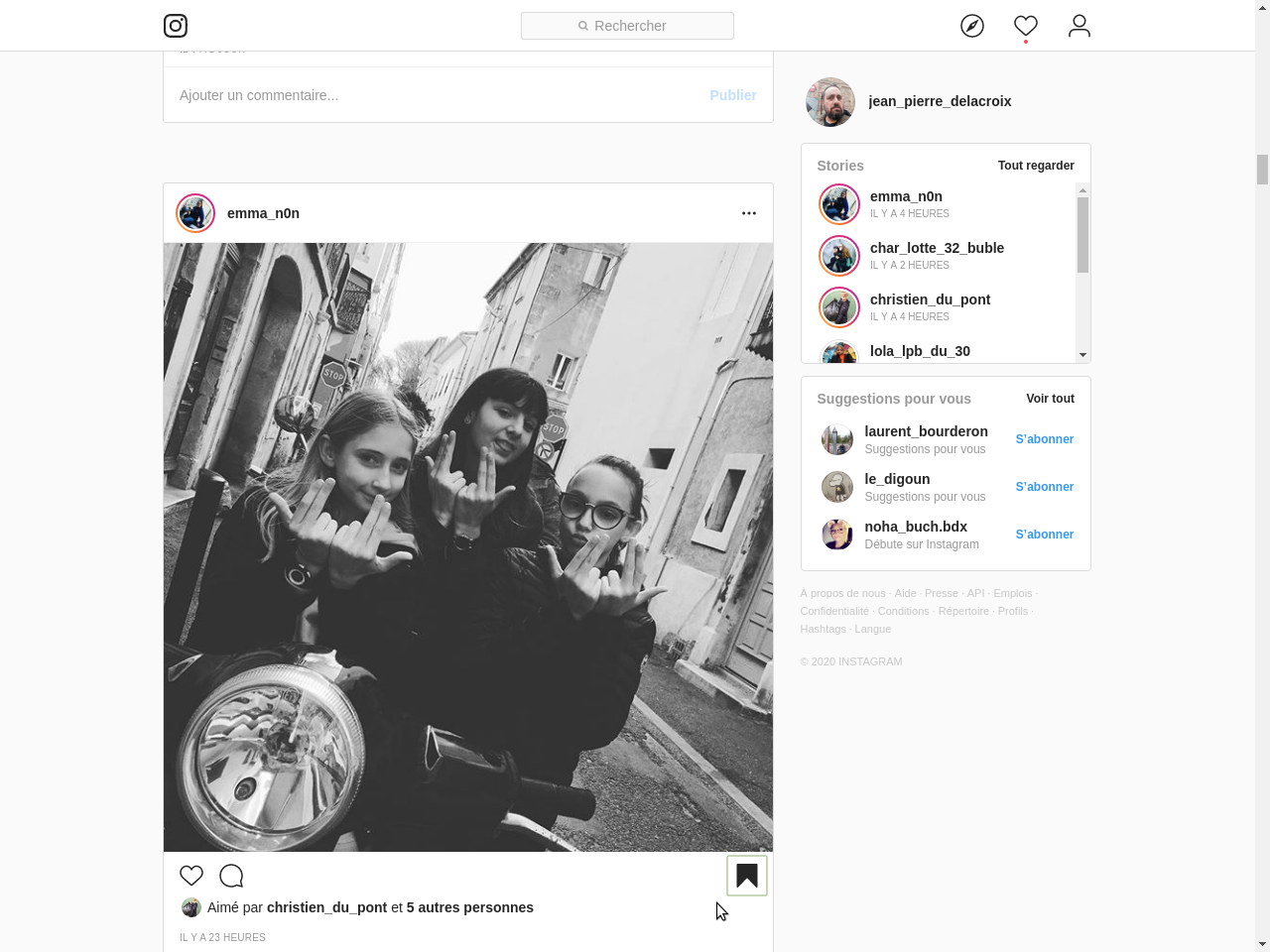Open comments with the speech bubble icon
1270x952 pixels.
point(231,876)
